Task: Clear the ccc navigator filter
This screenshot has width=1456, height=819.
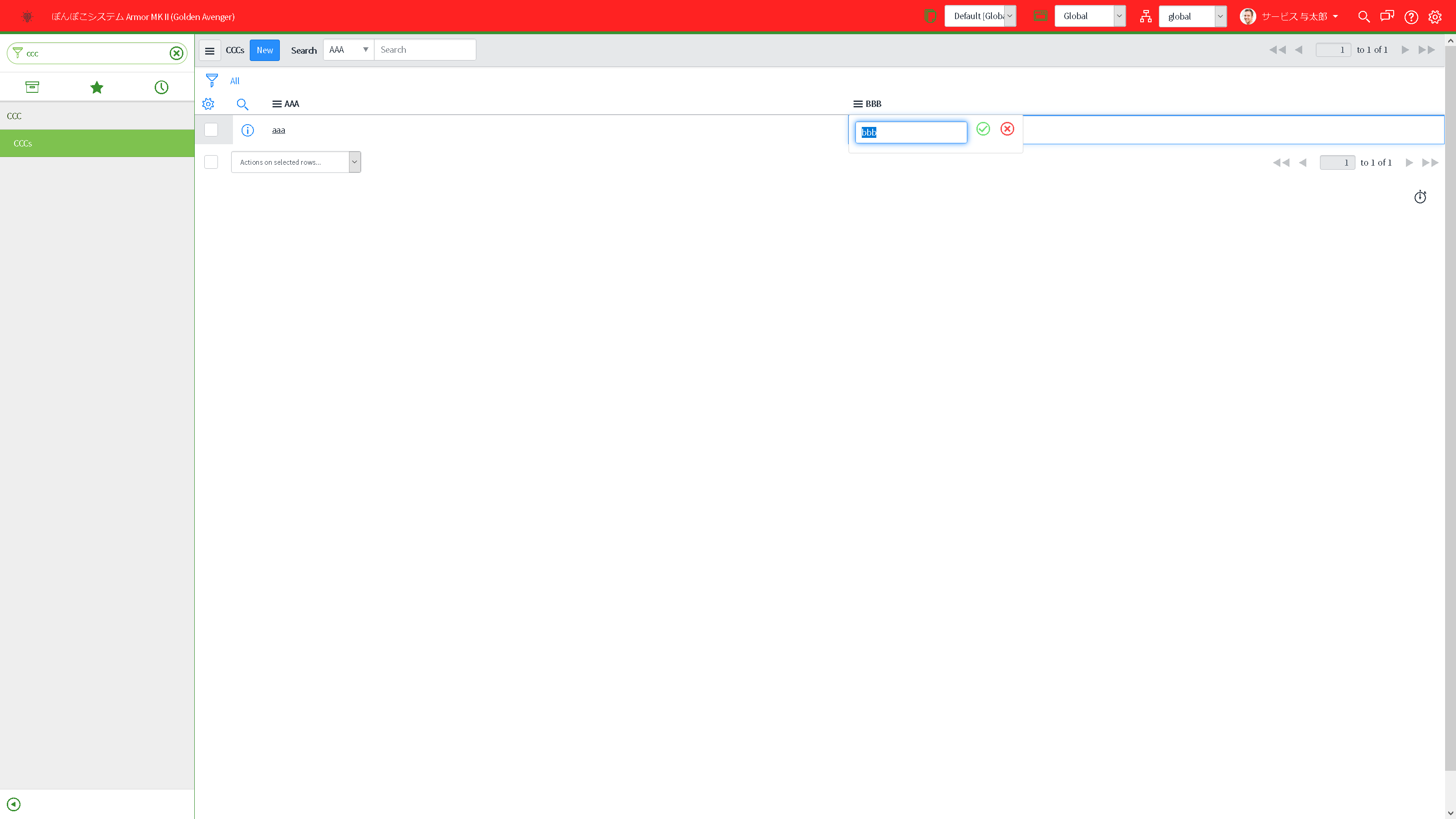Action: 177,53
